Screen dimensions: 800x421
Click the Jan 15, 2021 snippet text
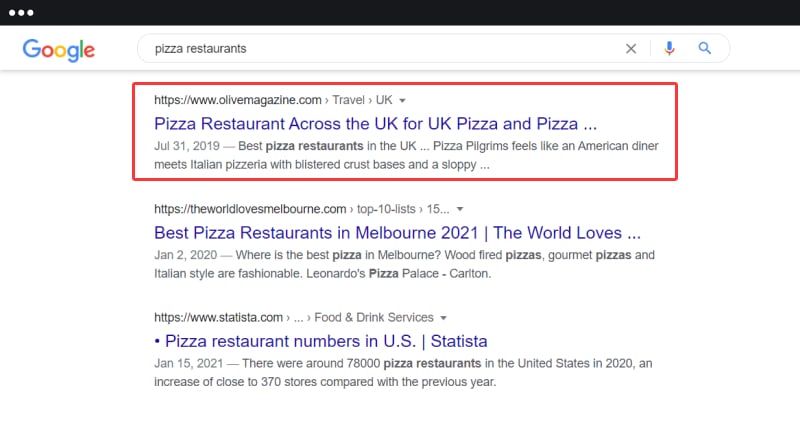403,373
